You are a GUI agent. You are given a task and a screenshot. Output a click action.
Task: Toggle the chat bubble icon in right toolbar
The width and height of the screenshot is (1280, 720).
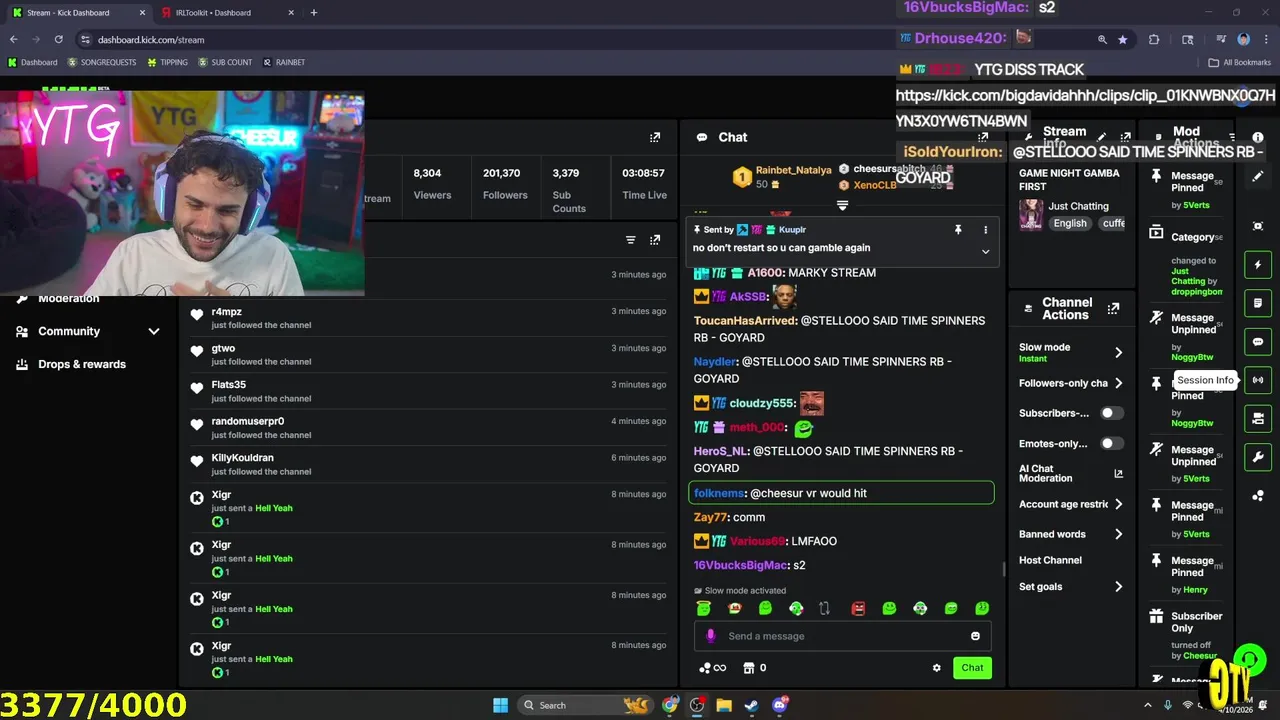[x=1258, y=342]
